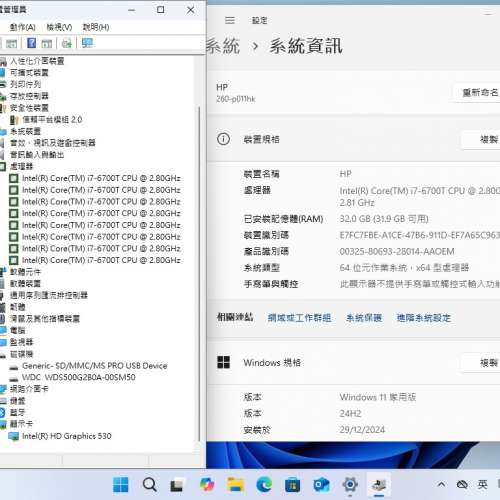Screen dimensions: 500x500
Task: Select 滑鼠及其他指標裝置 category
Action: [45, 319]
